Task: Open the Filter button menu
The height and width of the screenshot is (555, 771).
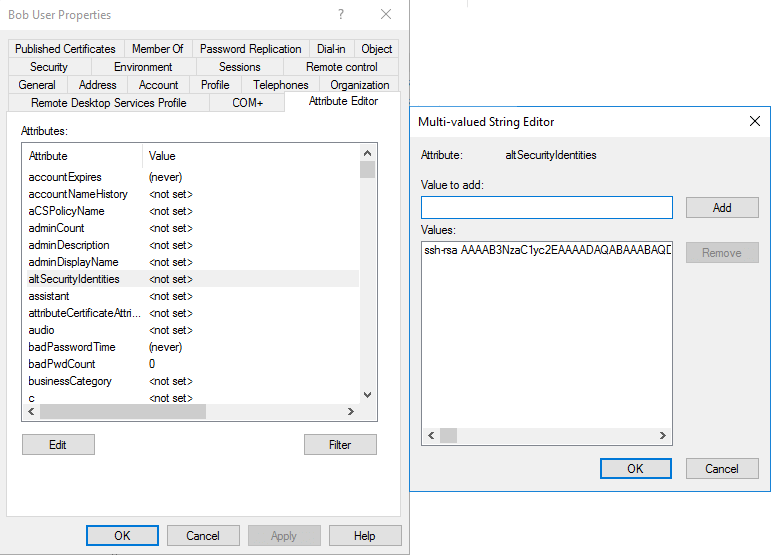Action: coord(340,444)
